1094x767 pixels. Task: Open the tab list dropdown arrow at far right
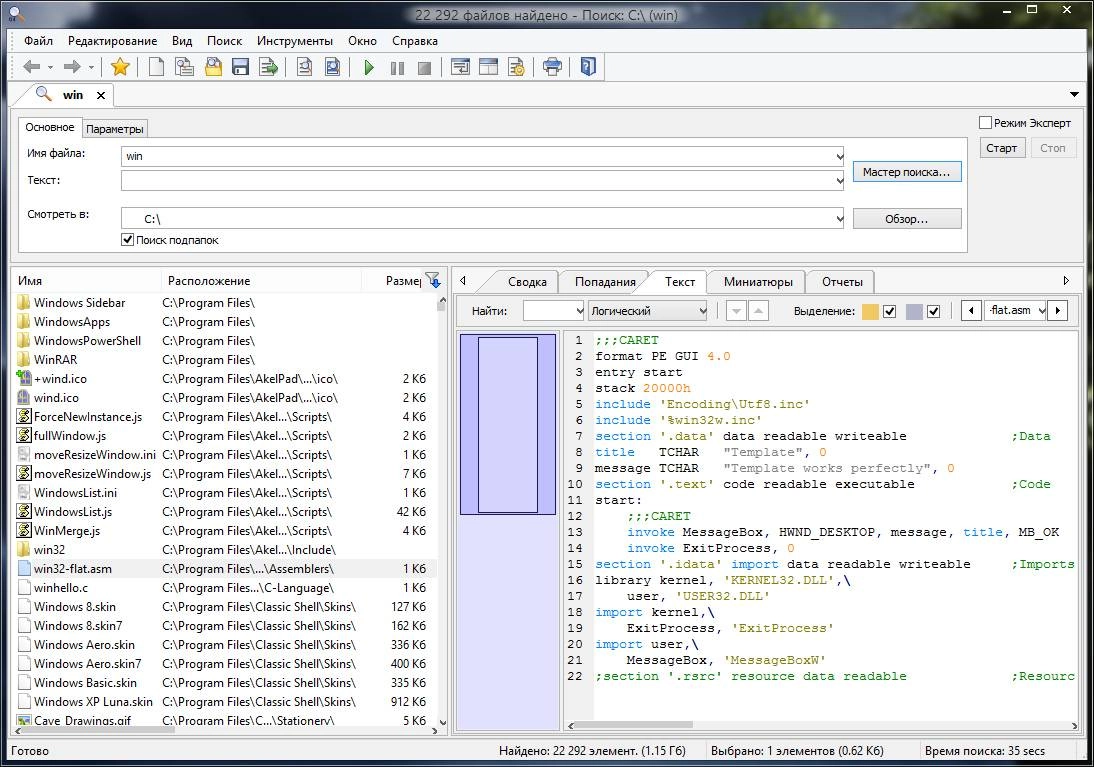click(x=1074, y=95)
